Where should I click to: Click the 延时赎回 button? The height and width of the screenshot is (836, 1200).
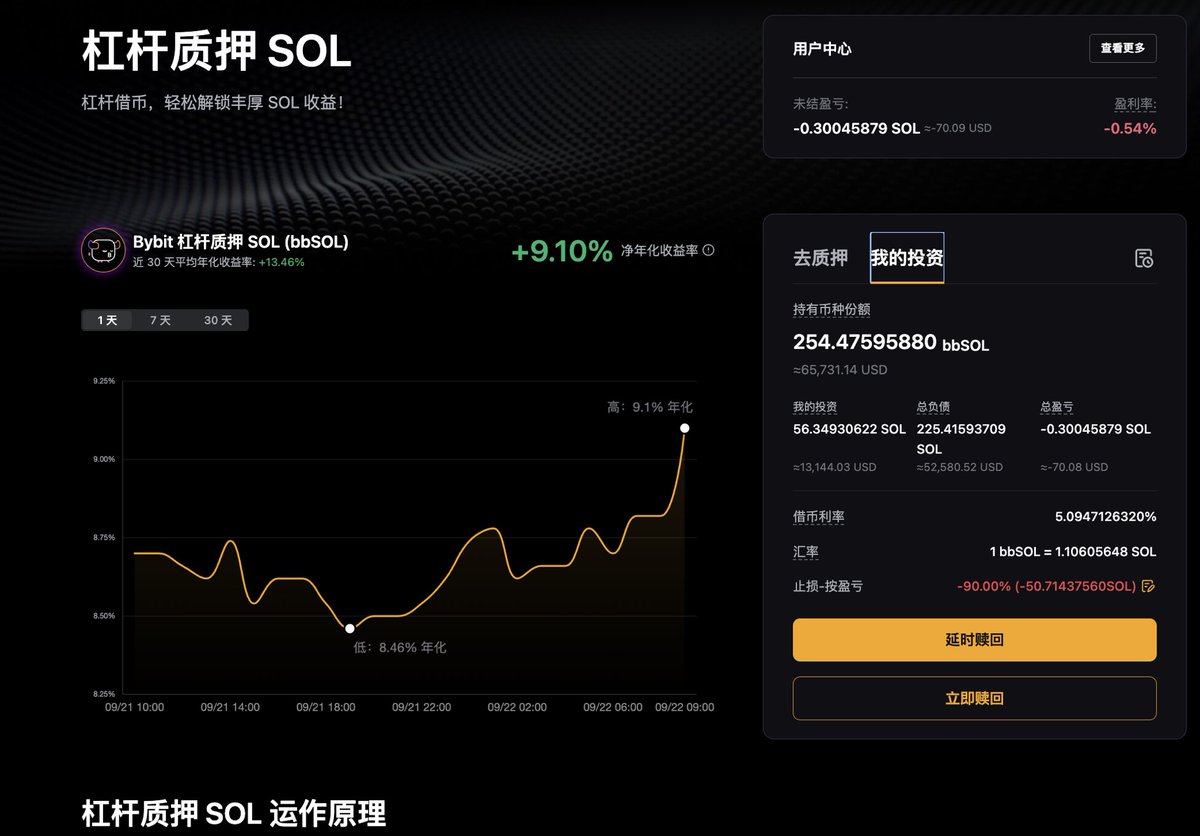[975, 640]
